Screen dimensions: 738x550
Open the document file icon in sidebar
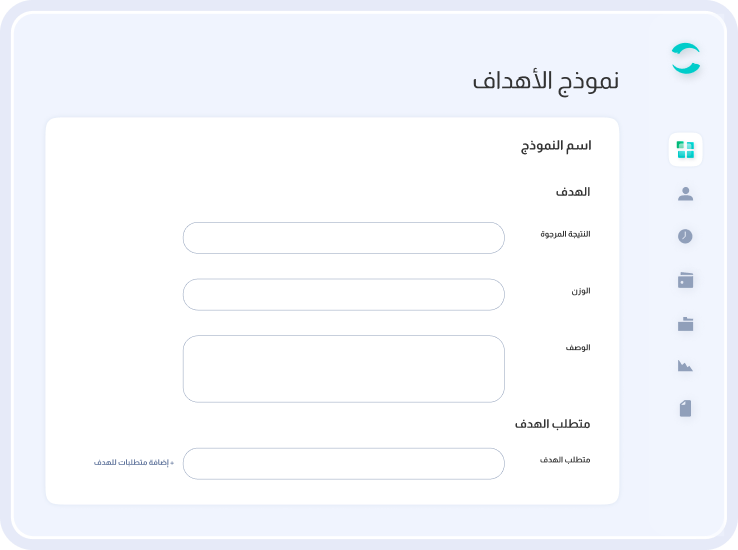[685, 408]
